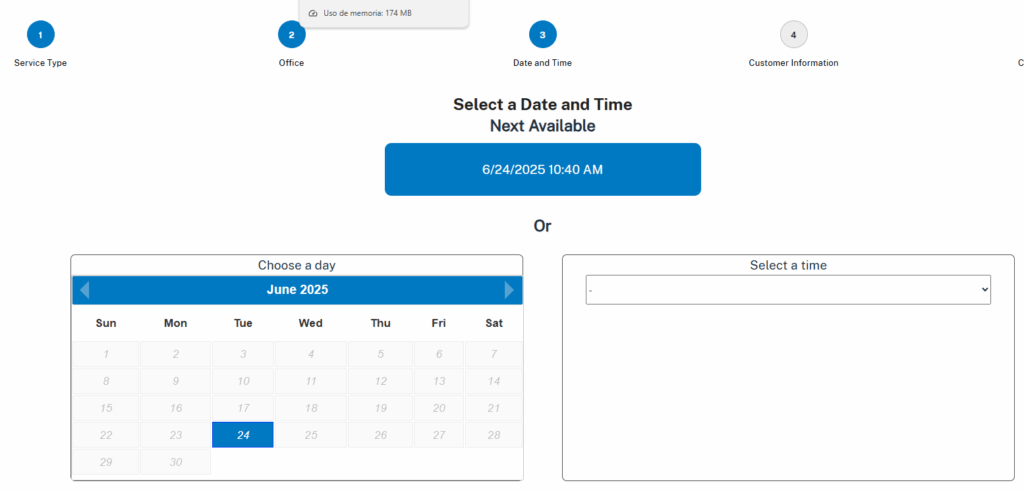
Task: Advance calendar to next month
Action: (x=509, y=290)
